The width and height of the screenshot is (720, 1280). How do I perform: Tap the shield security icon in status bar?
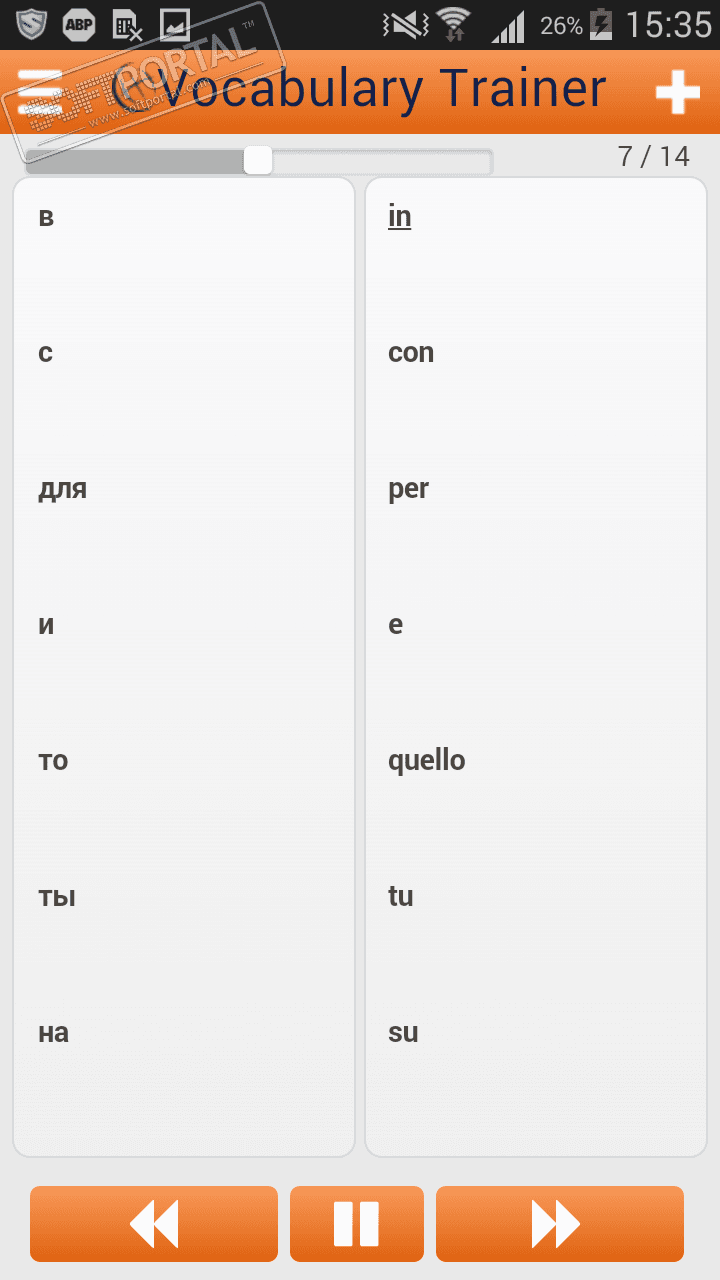coord(31,25)
